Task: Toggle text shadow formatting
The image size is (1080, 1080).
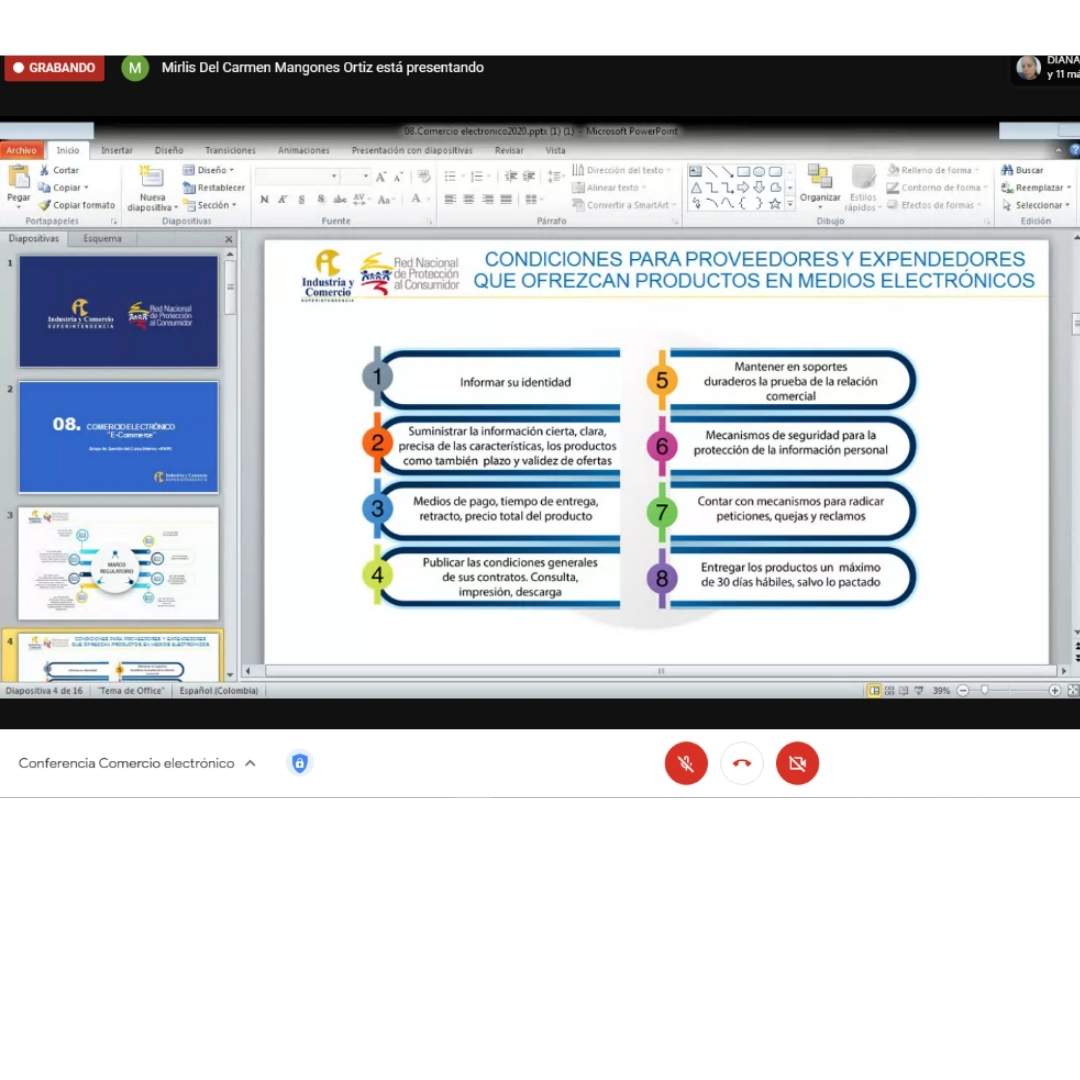Action: pyautogui.click(x=321, y=200)
